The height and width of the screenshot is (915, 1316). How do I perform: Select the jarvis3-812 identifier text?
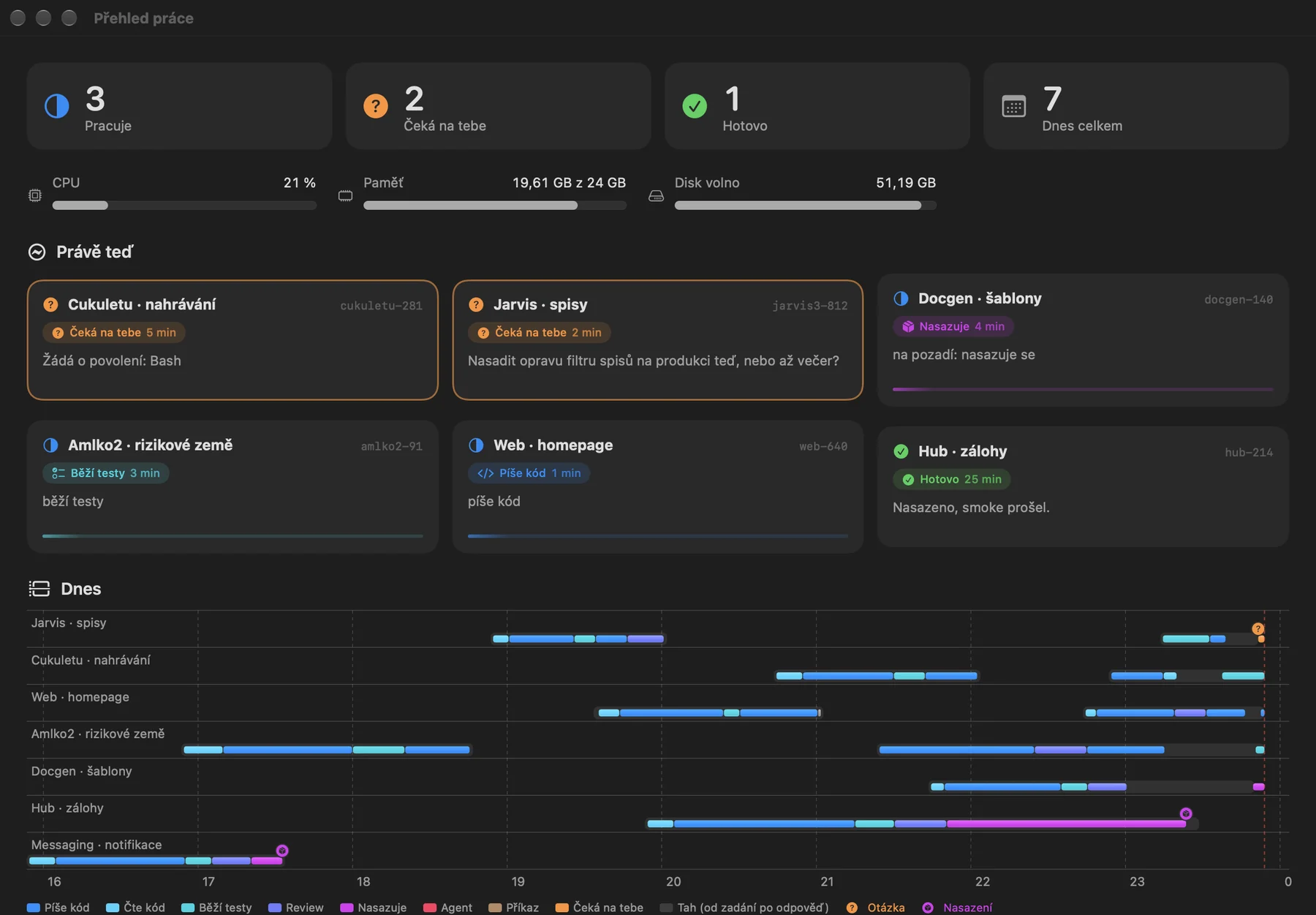[810, 306]
